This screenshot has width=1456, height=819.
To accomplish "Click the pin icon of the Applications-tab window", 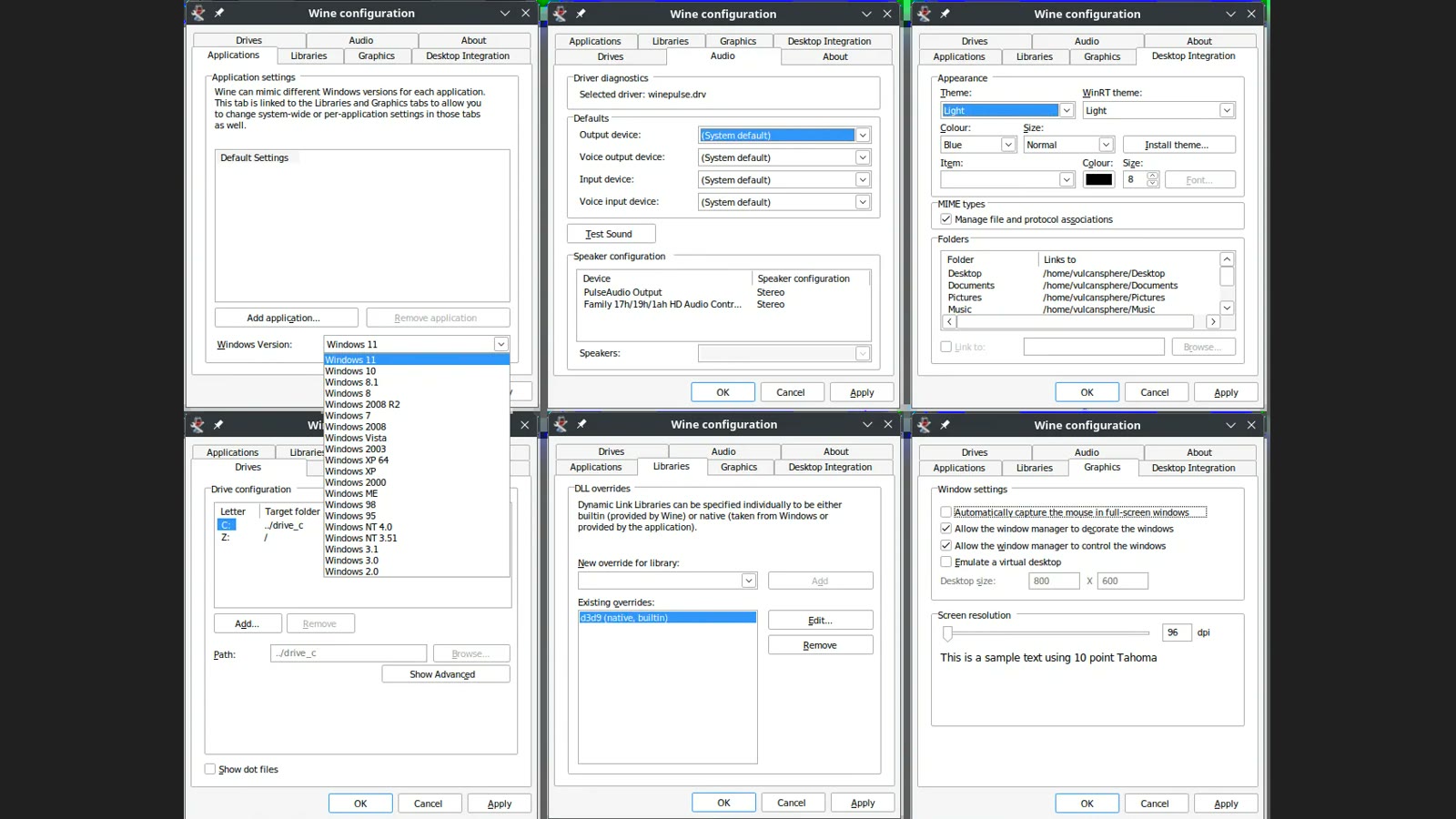I will (x=218, y=13).
